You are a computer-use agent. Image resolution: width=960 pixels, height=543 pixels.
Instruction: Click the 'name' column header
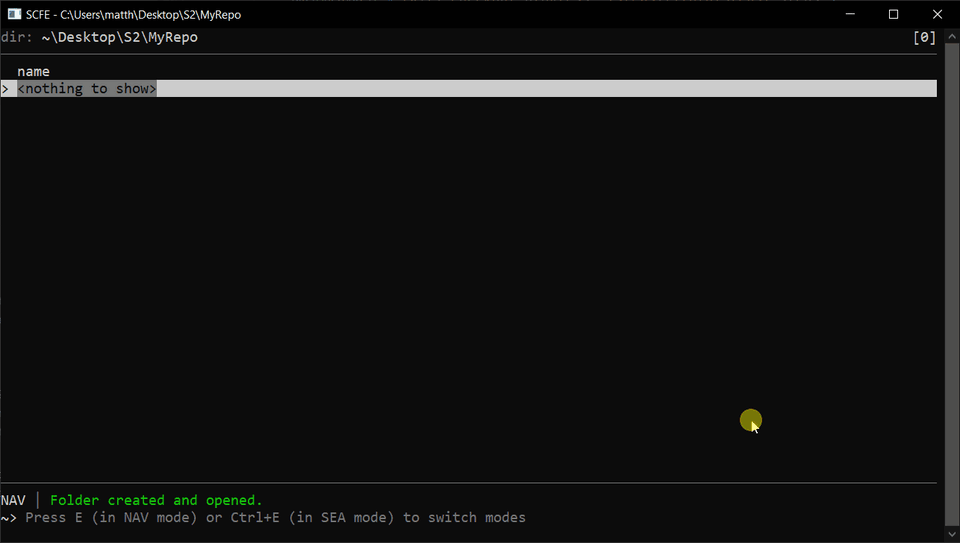click(x=33, y=72)
